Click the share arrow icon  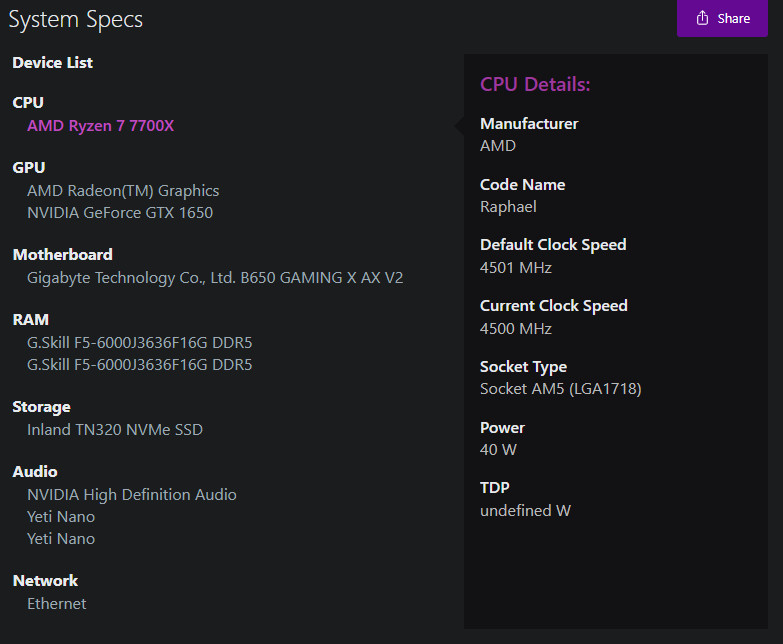pos(702,17)
